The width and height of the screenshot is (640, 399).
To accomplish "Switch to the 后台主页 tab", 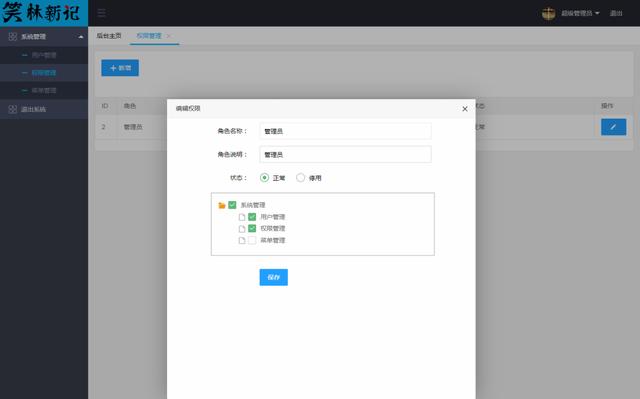I will click(x=109, y=36).
